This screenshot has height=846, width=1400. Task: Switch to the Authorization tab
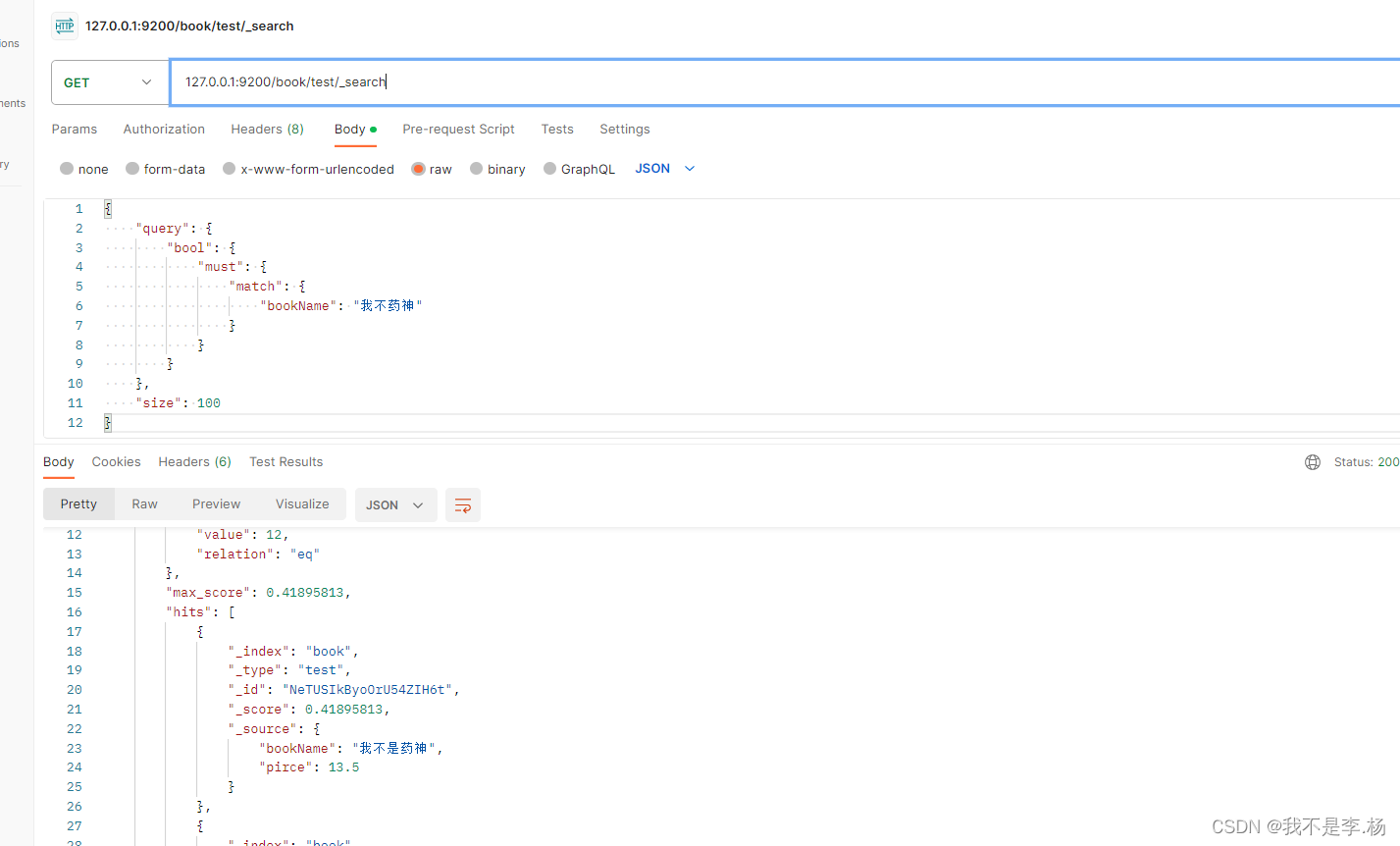163,129
